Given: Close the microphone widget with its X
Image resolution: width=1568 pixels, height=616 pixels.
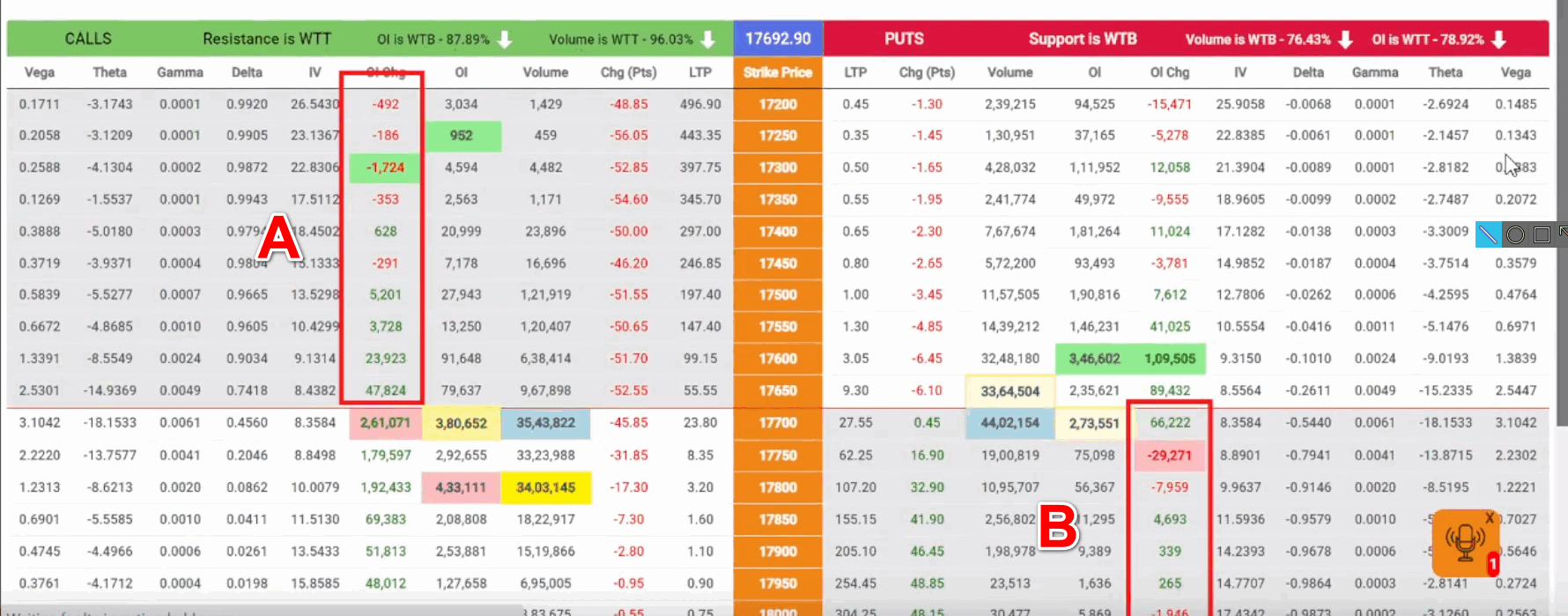Looking at the screenshot, I should [x=1490, y=518].
